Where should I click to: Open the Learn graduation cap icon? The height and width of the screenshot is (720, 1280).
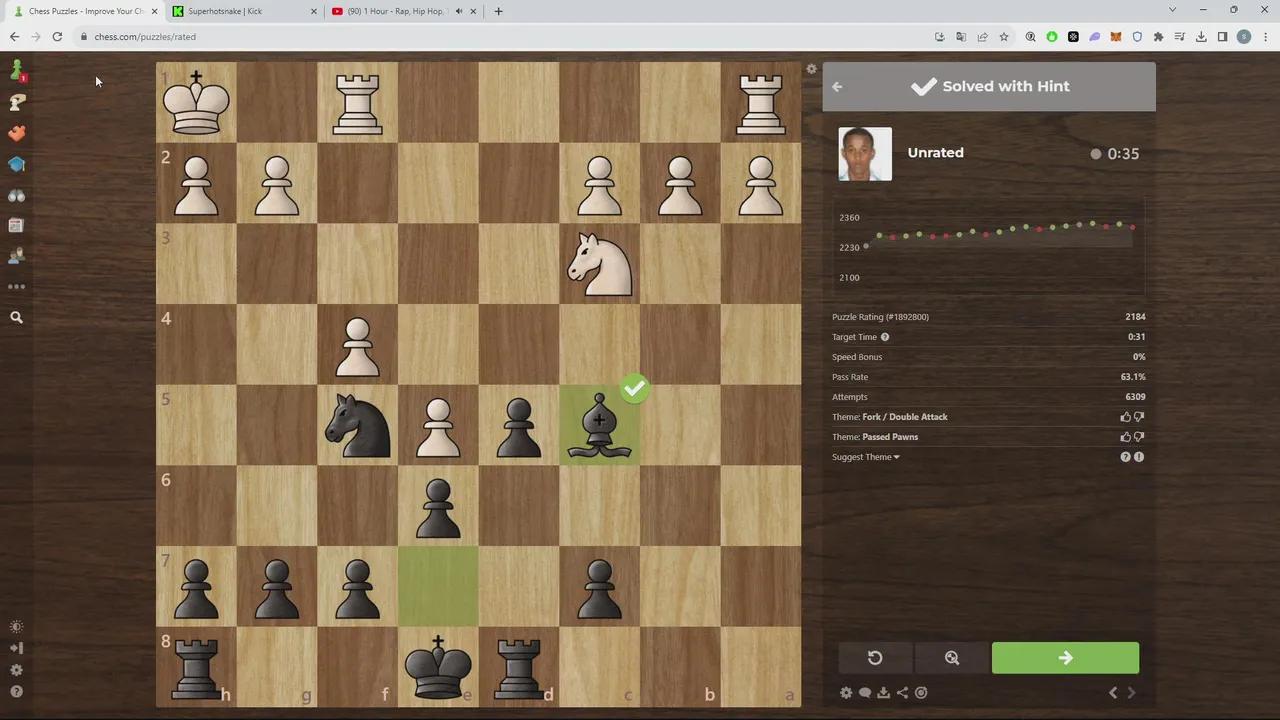pos(16,164)
